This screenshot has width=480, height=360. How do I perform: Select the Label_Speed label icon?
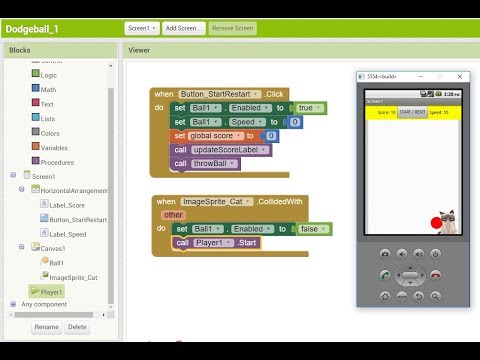point(44,233)
